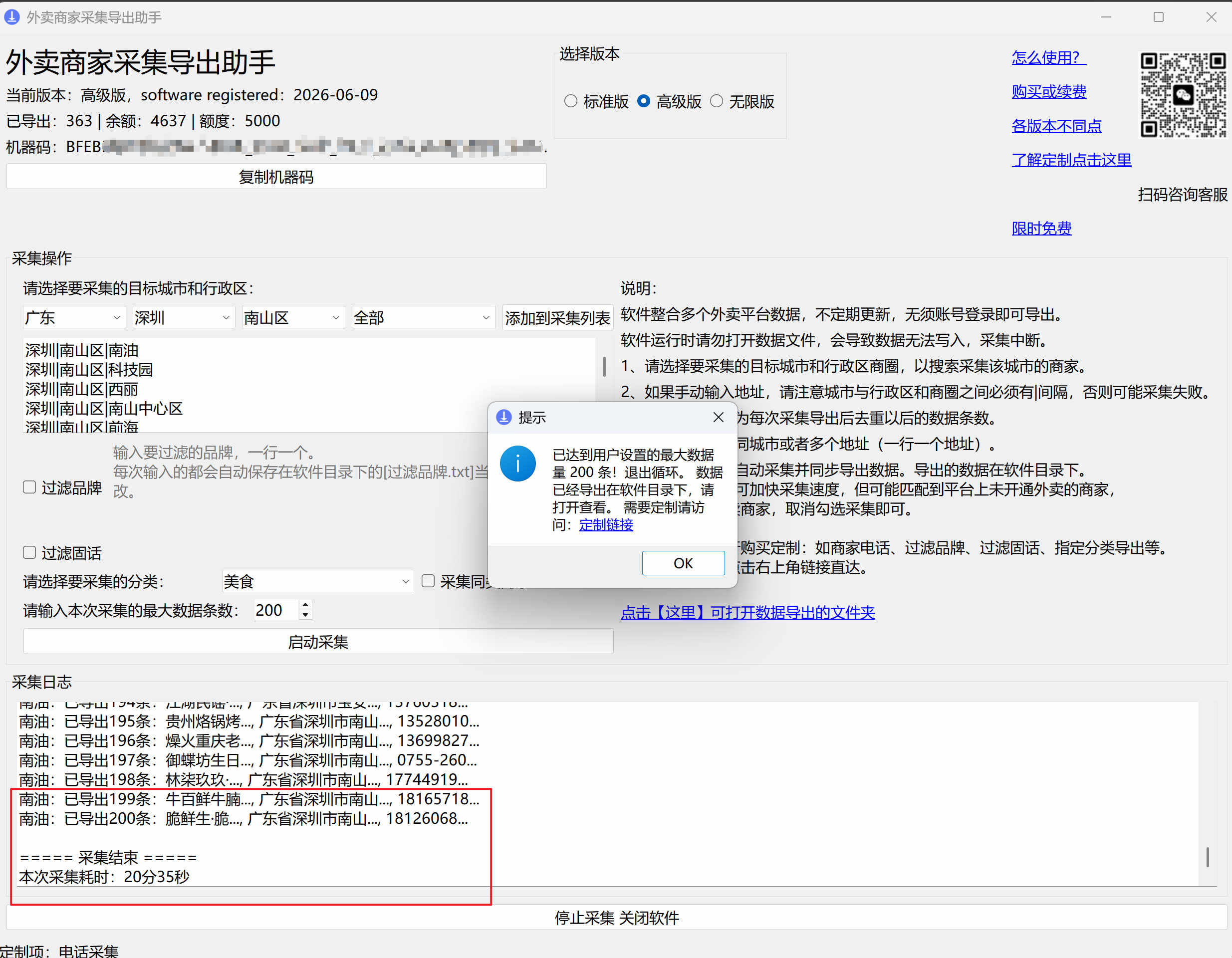Click the 启动采集 button
Screen dimensions: 1232x958
318,642
